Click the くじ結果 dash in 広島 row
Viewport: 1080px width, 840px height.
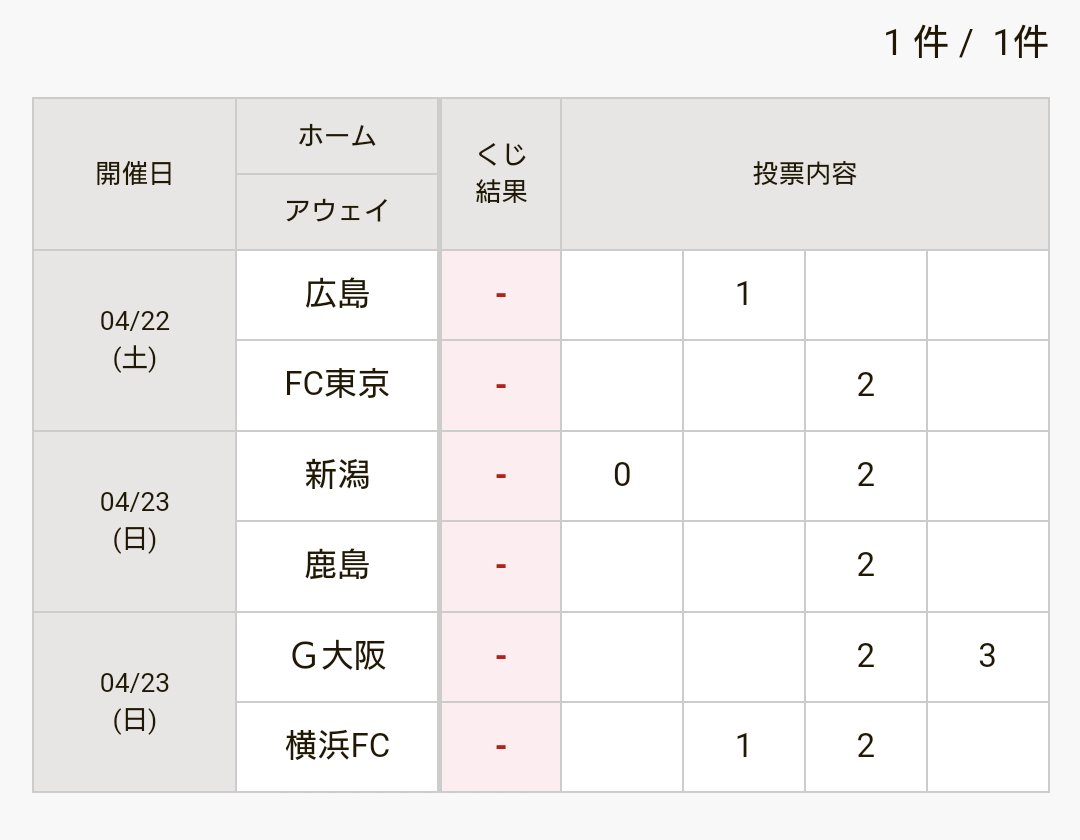[x=501, y=294]
